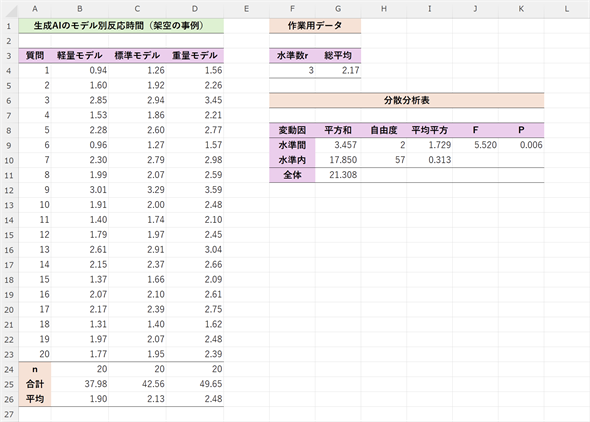Click the 分散分析表 heading cell
The width and height of the screenshot is (590, 422).
click(407, 100)
